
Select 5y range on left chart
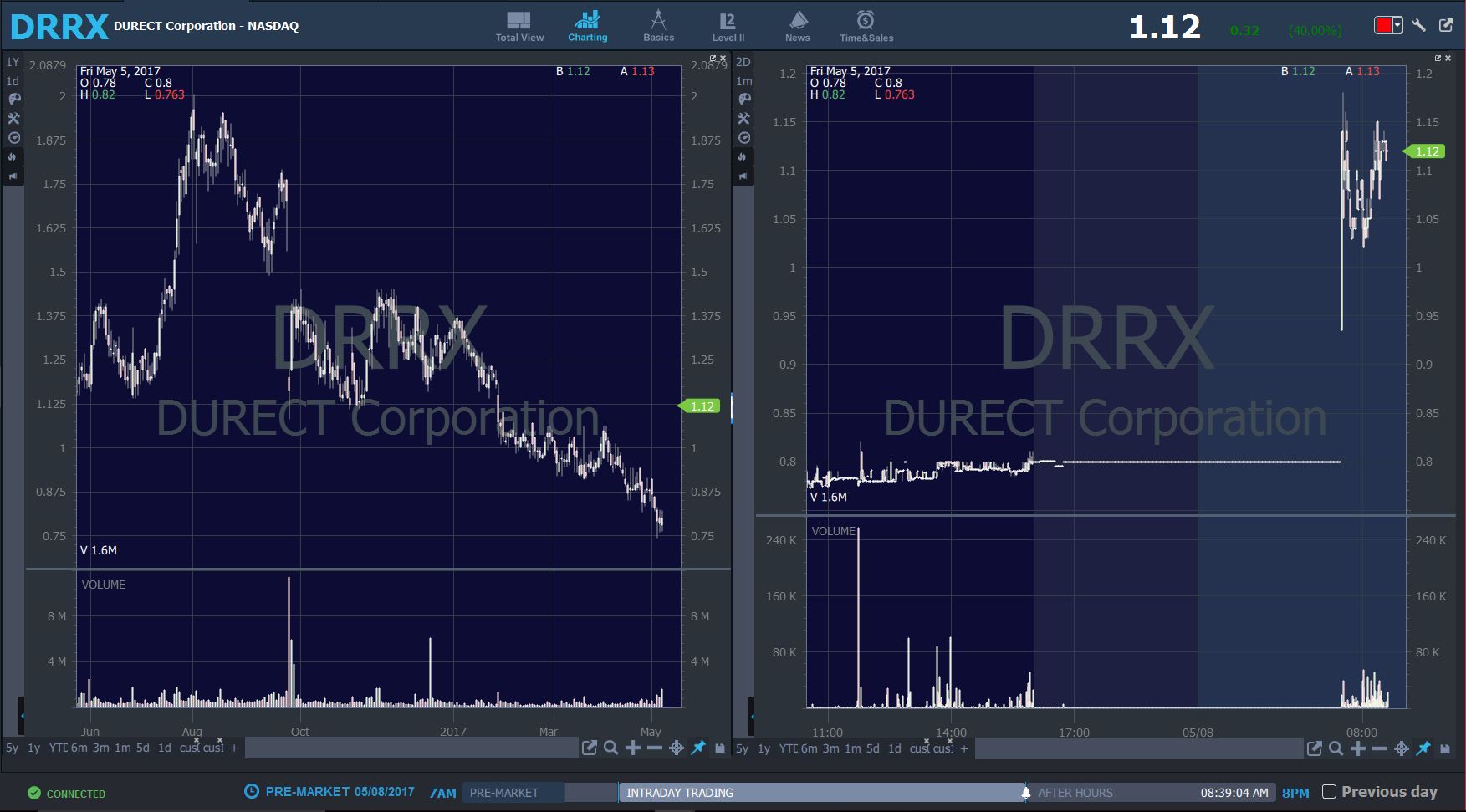(12, 748)
